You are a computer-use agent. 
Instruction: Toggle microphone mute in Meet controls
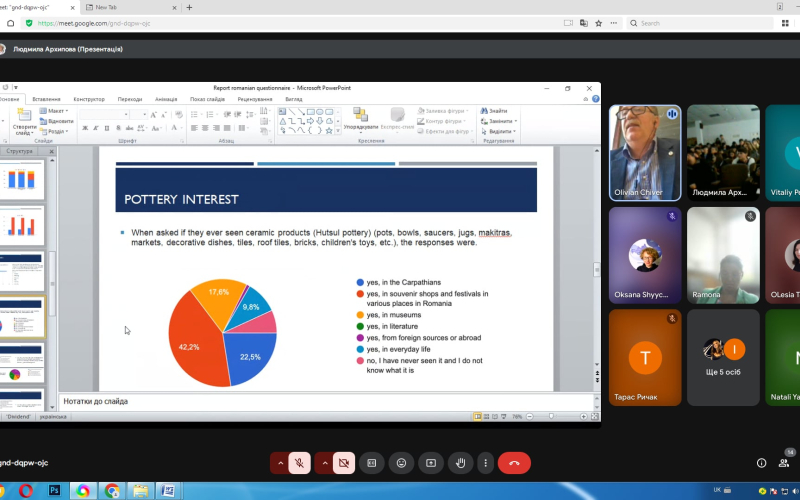point(299,463)
